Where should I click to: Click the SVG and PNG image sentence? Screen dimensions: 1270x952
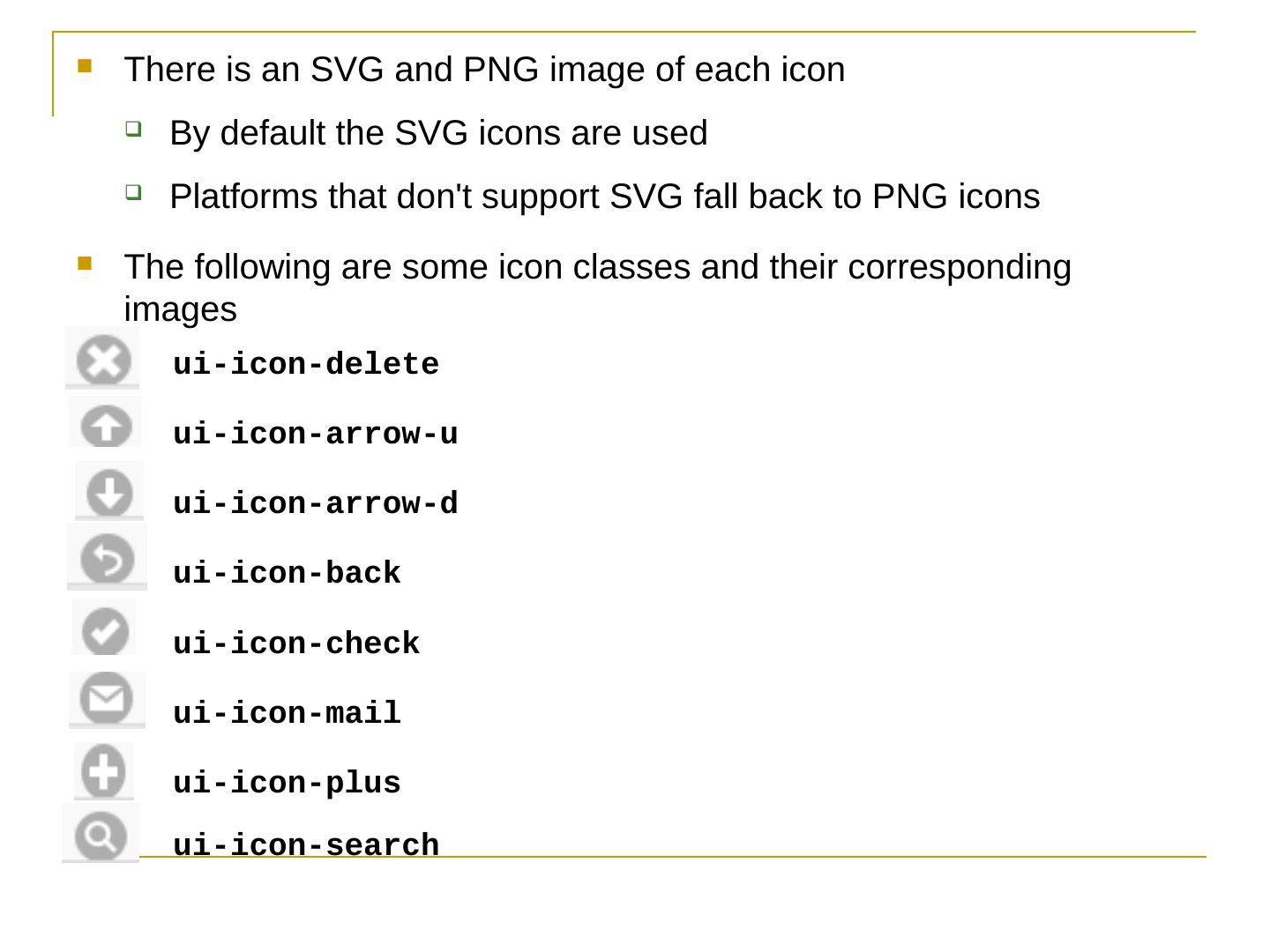(484, 70)
